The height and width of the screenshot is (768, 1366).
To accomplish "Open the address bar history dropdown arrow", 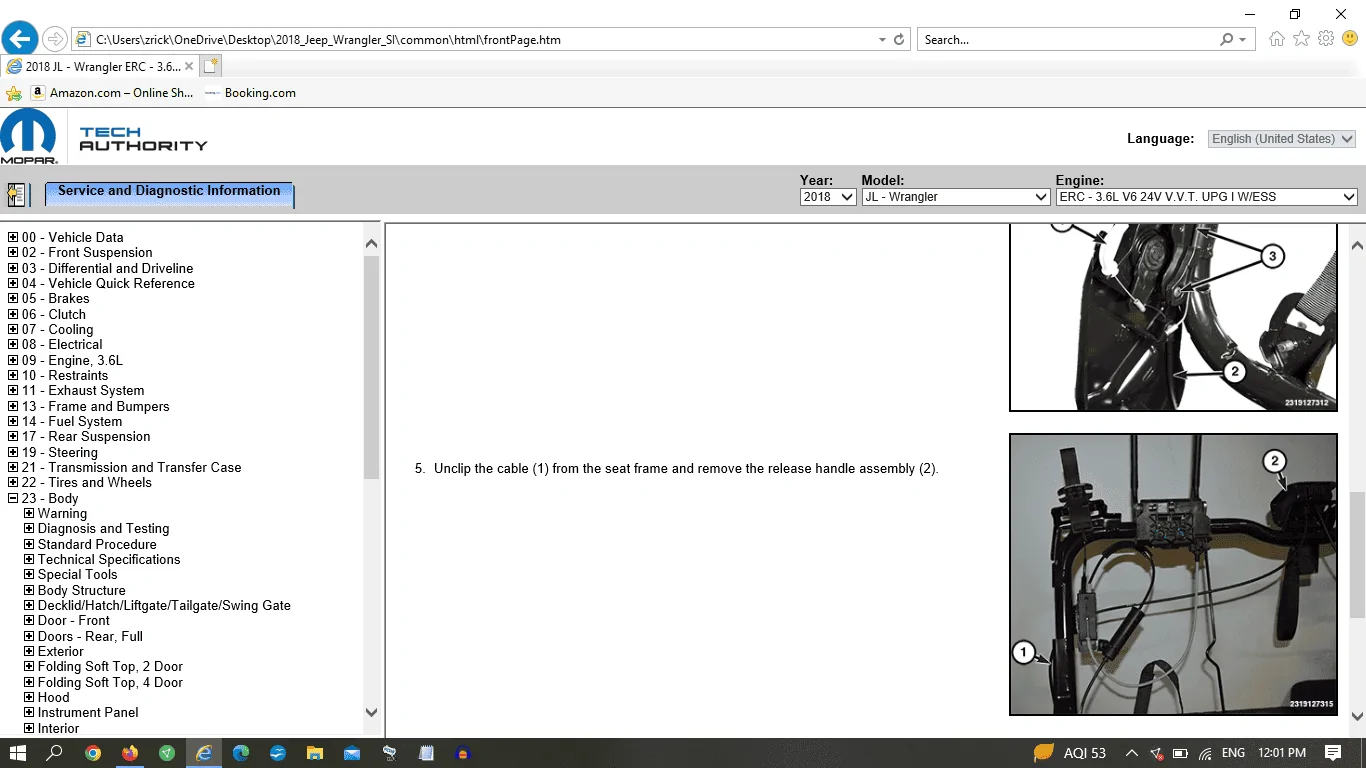I will click(882, 40).
